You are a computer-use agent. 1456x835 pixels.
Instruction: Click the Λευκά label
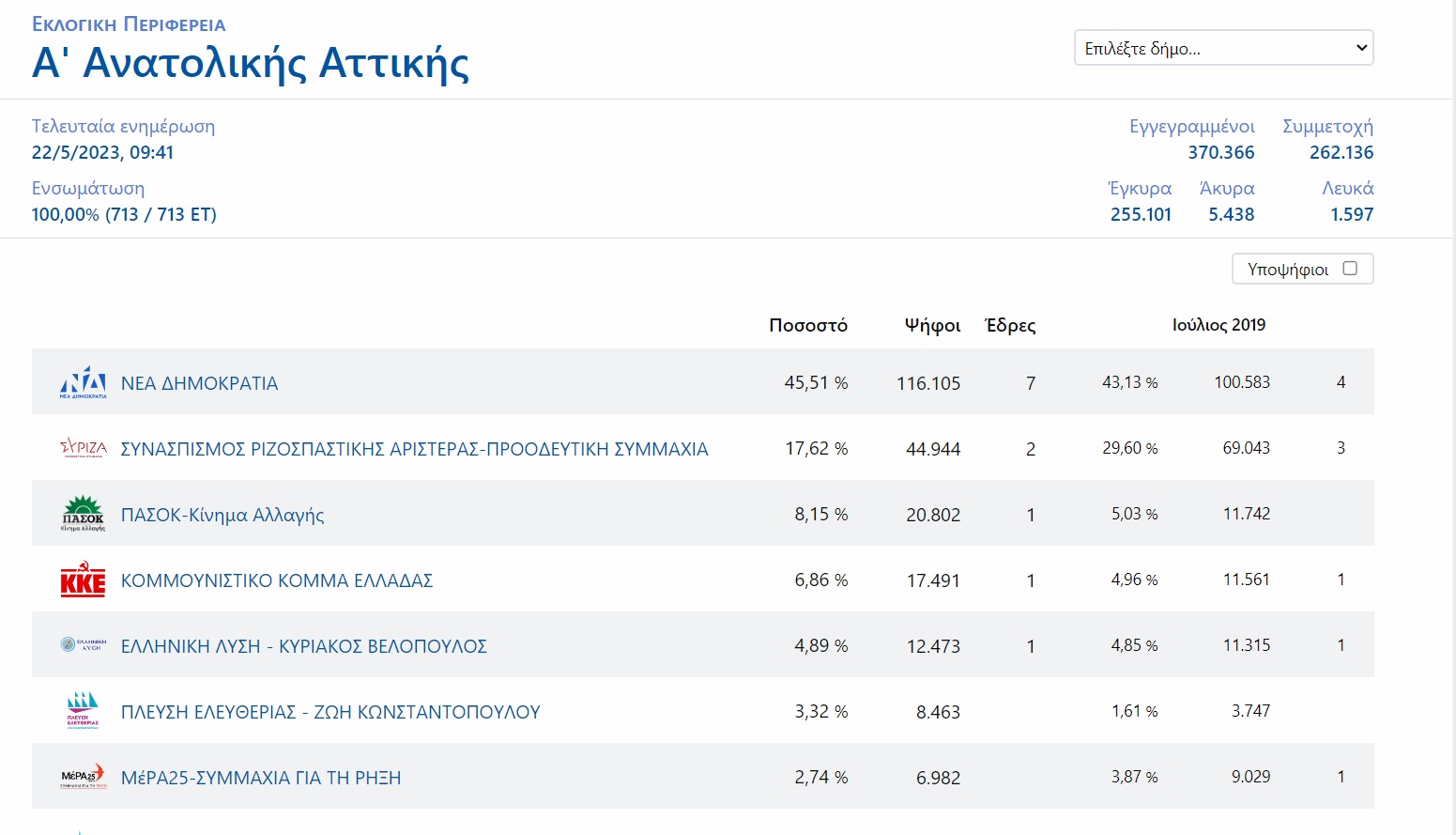(x=1348, y=188)
